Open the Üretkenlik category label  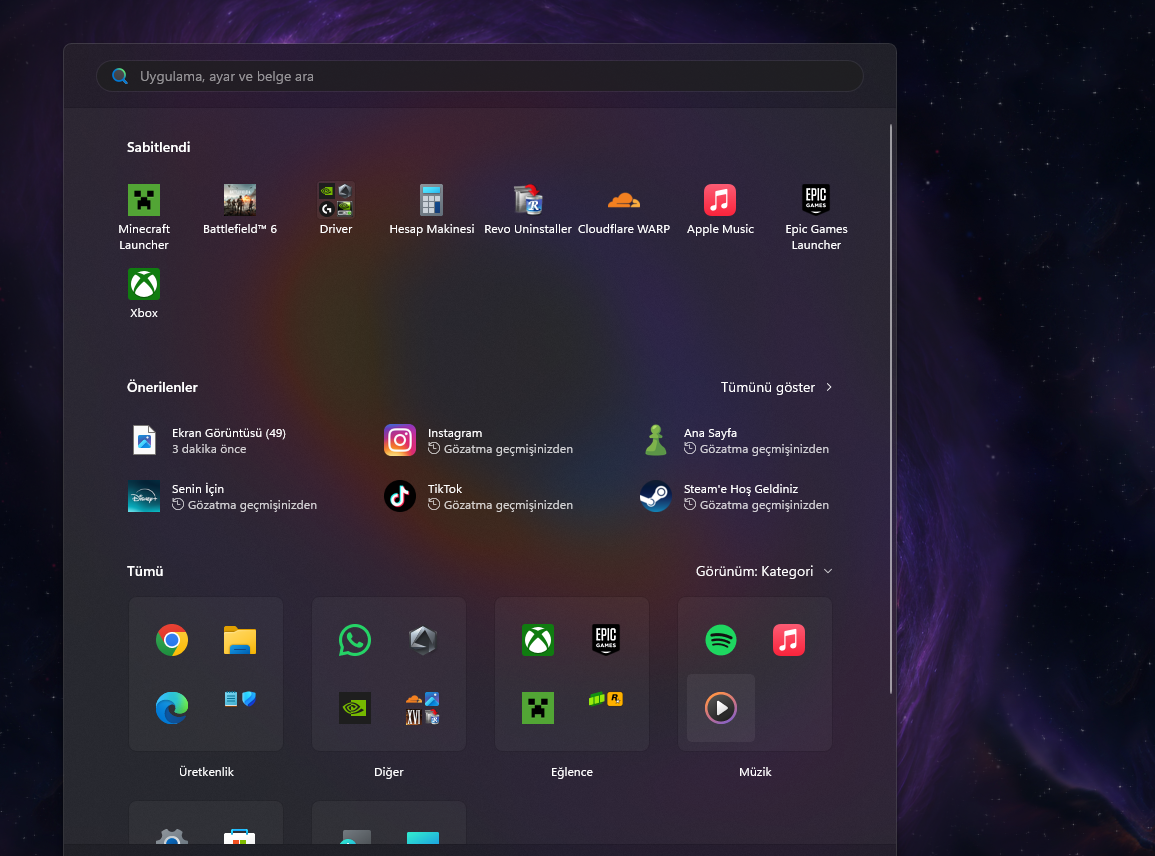206,772
